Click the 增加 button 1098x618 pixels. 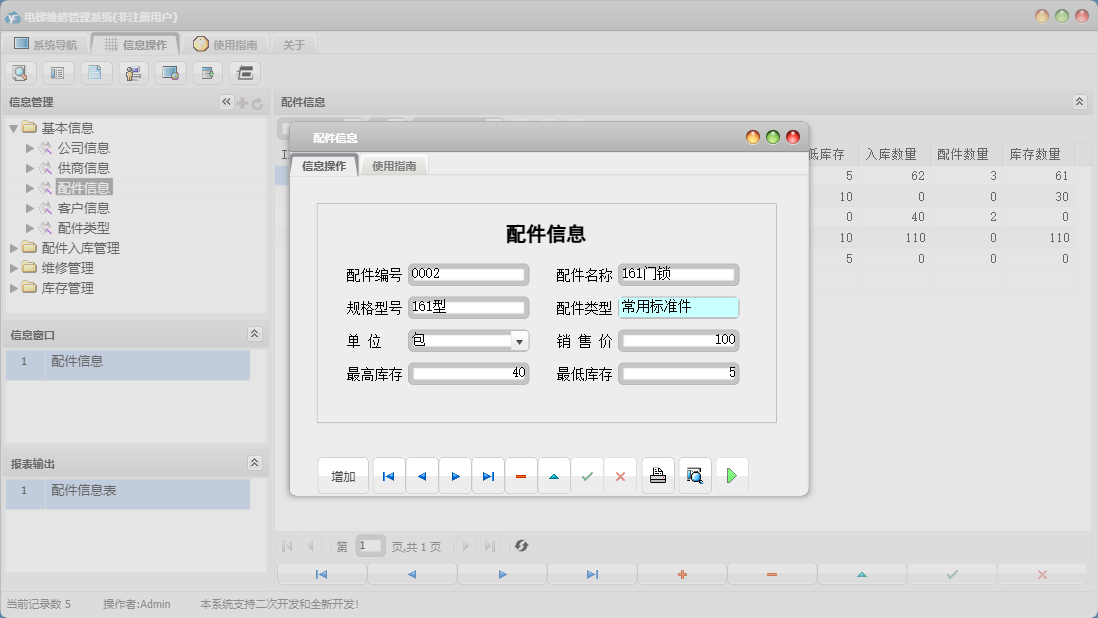click(x=343, y=477)
